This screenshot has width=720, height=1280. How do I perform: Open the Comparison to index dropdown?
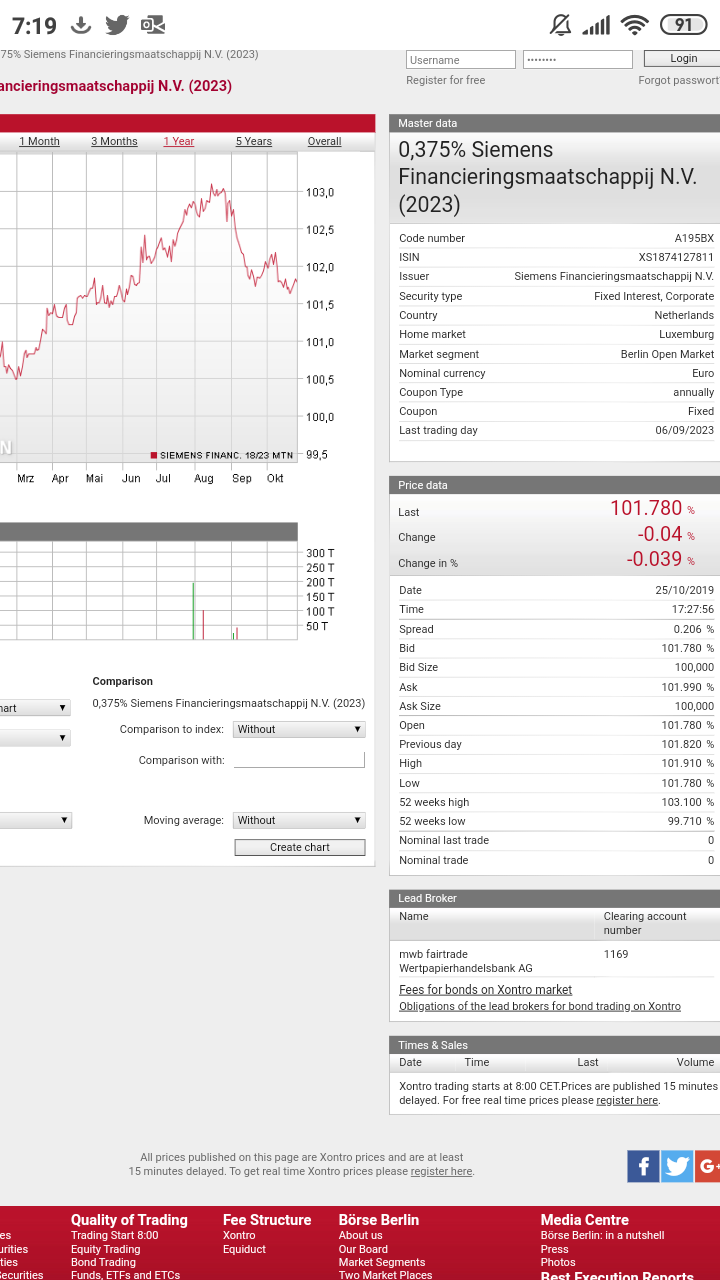(x=299, y=729)
